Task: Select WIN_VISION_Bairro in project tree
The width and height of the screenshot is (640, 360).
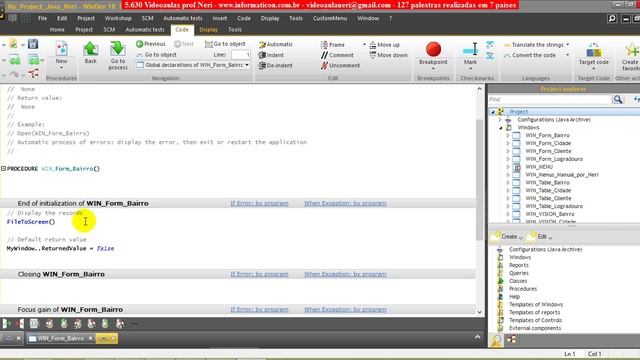Action: pos(549,214)
